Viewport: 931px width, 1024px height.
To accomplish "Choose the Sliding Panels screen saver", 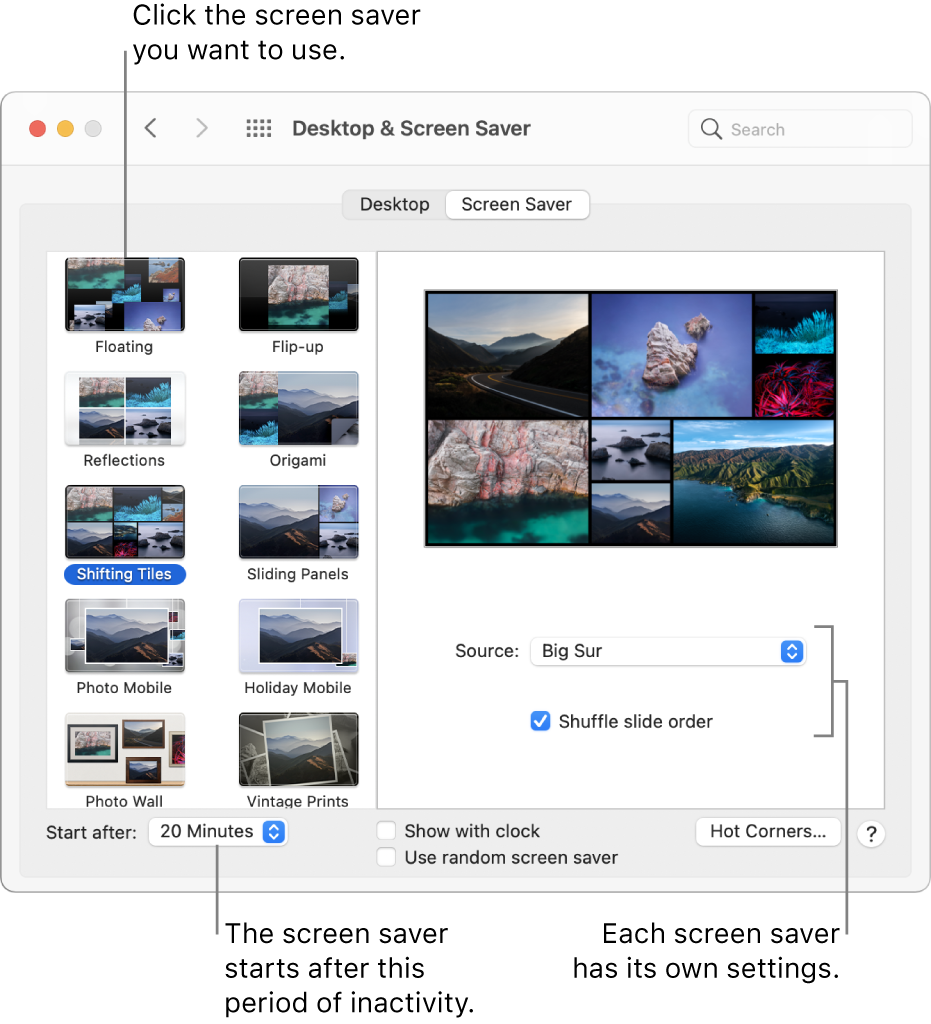I will (298, 522).
